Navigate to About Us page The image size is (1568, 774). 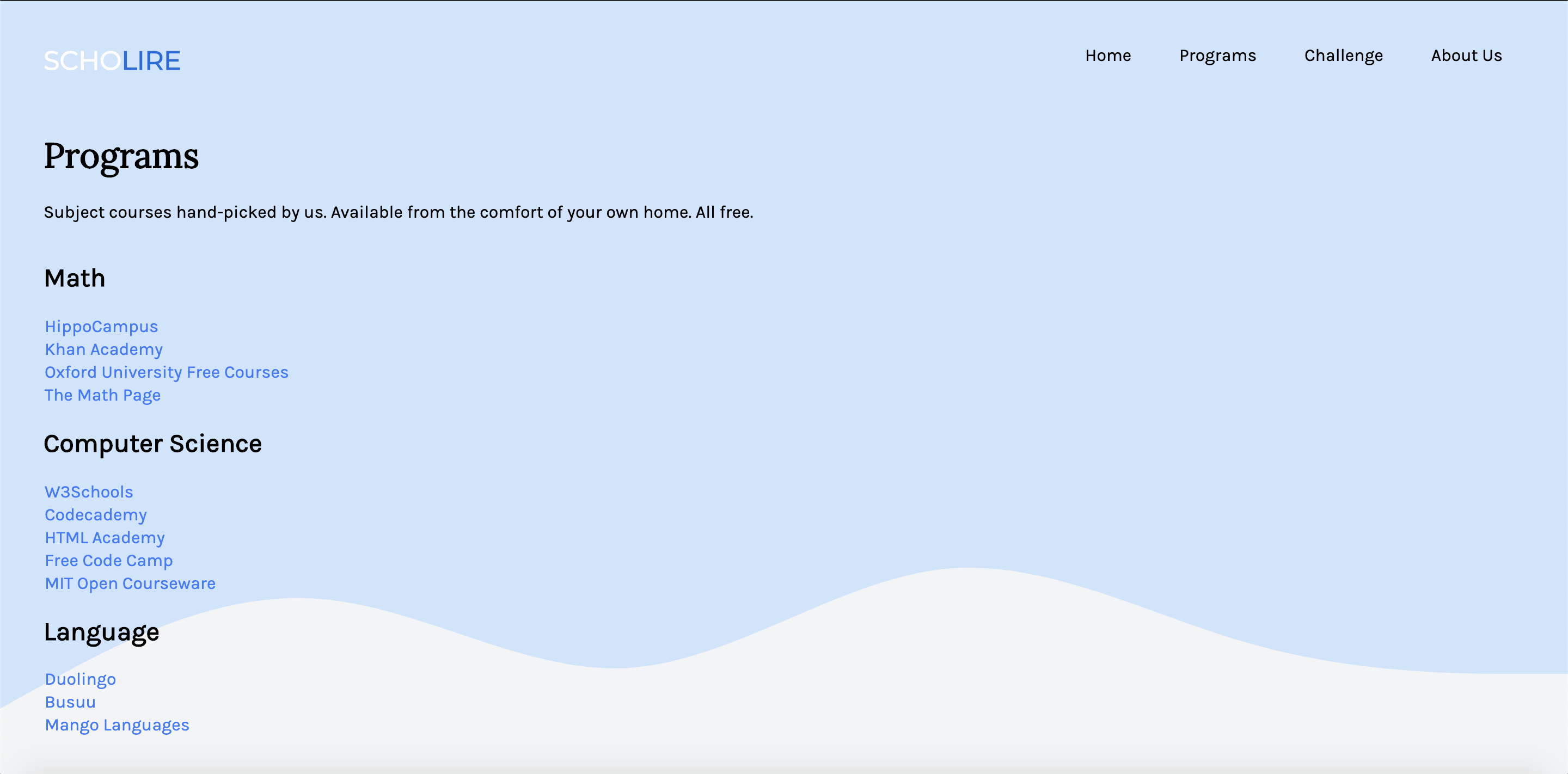pos(1466,56)
